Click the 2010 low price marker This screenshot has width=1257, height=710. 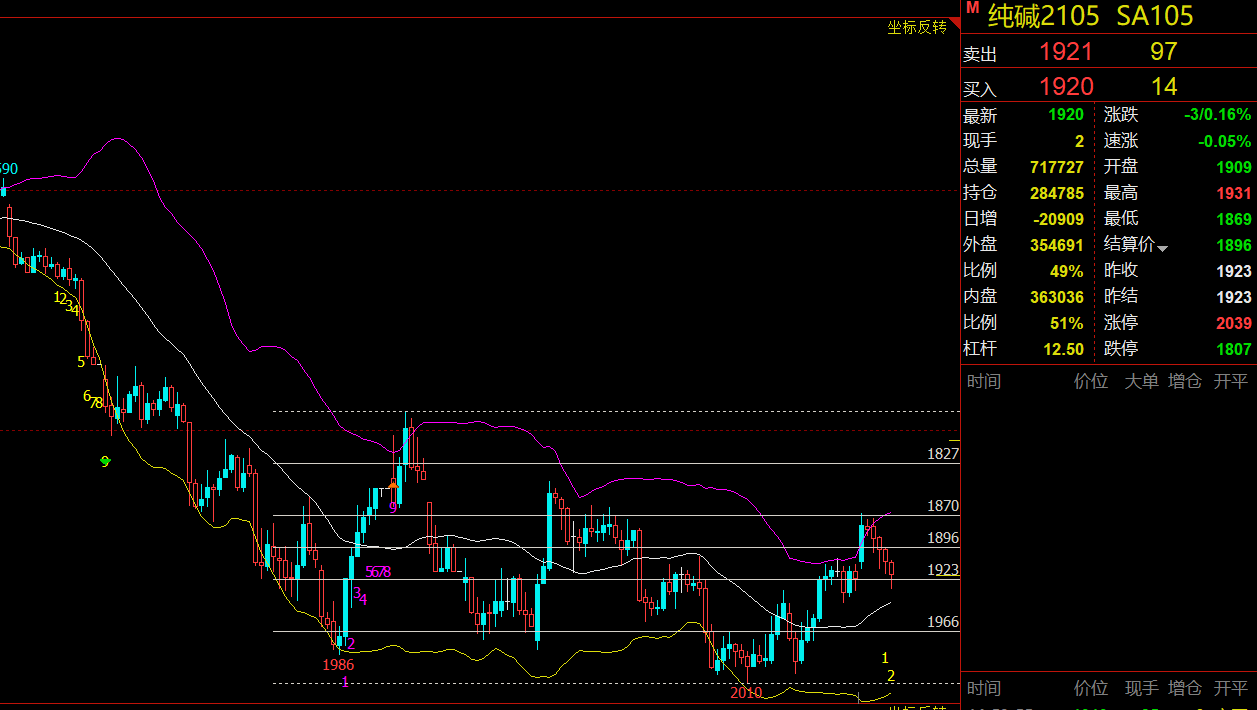coord(746,692)
